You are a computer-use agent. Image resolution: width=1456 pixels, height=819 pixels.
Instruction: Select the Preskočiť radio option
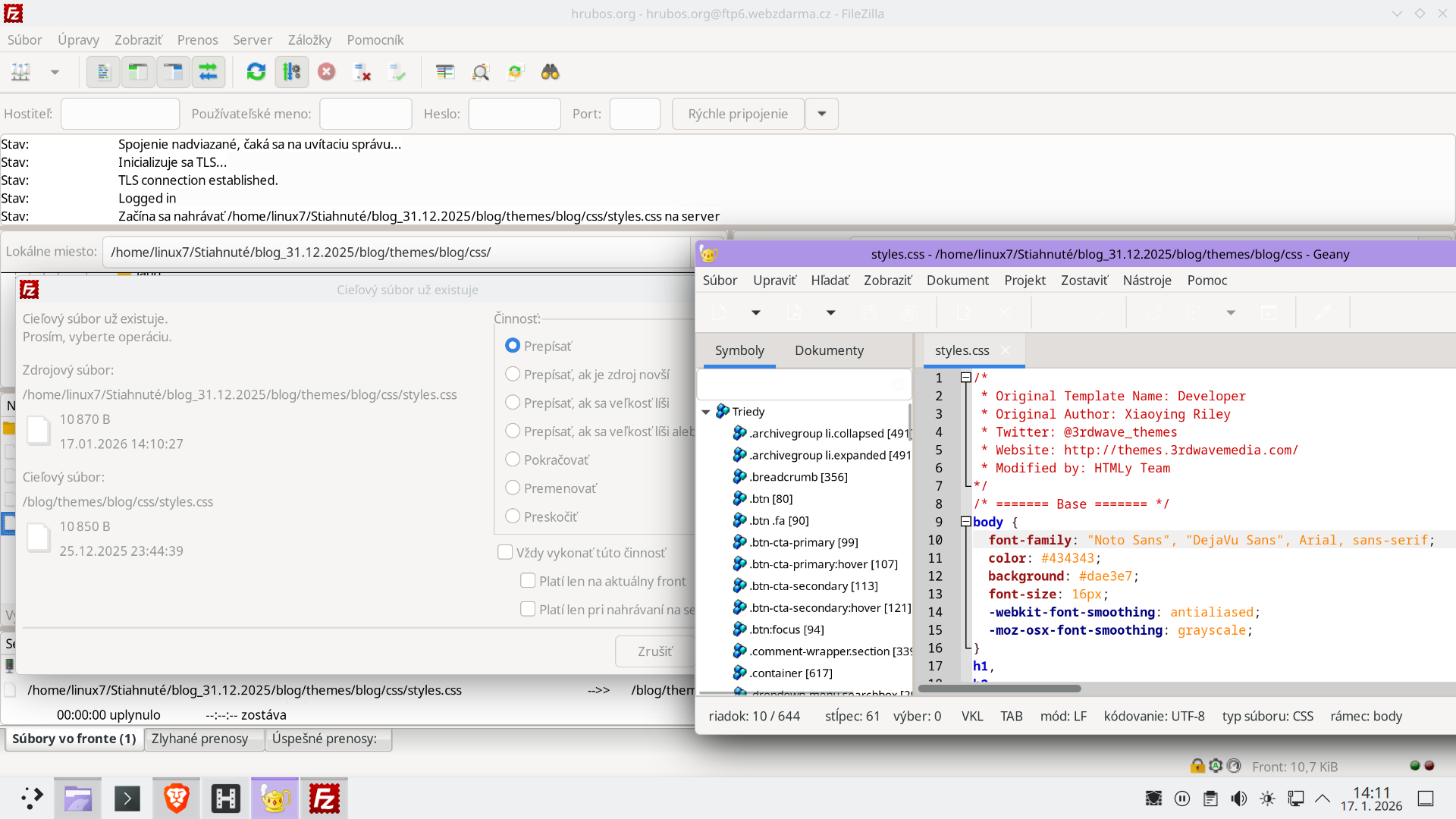tap(513, 516)
